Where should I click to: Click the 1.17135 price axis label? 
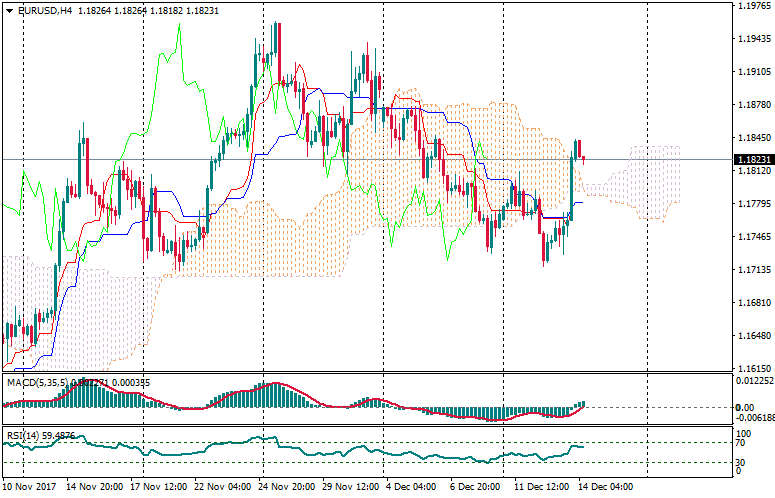click(x=751, y=270)
